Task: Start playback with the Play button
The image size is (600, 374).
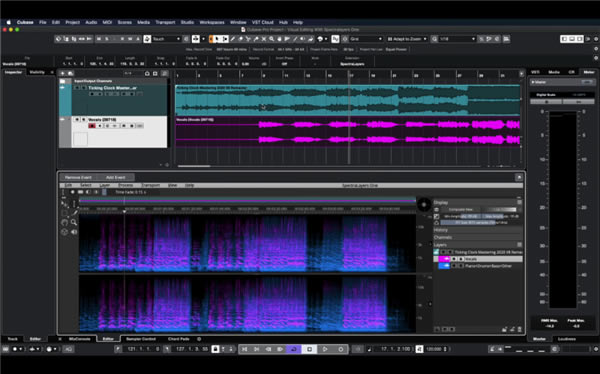Action: tap(325, 349)
